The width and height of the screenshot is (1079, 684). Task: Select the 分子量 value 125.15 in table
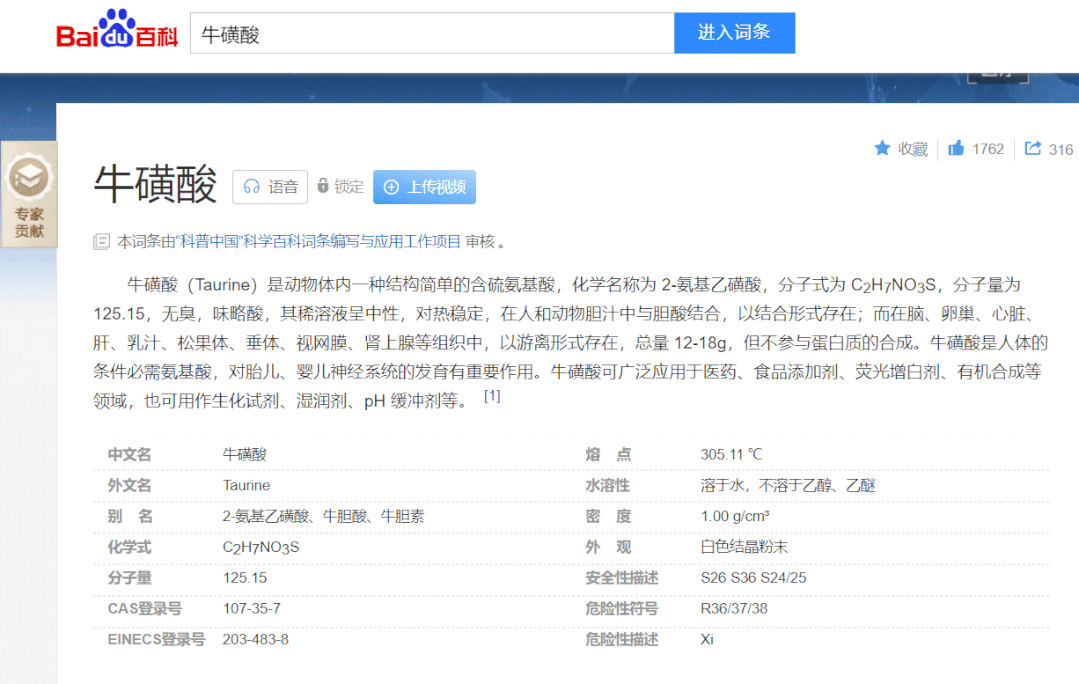point(245,578)
